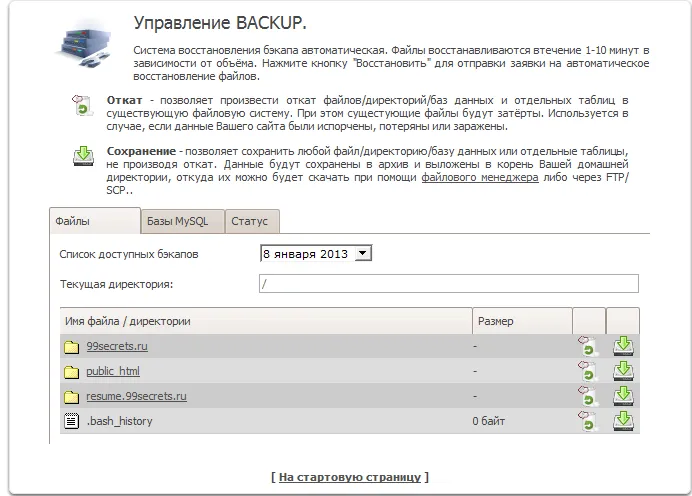
Task: Click save icon for resume.99secrets.ru row
Action: pyautogui.click(x=624, y=396)
